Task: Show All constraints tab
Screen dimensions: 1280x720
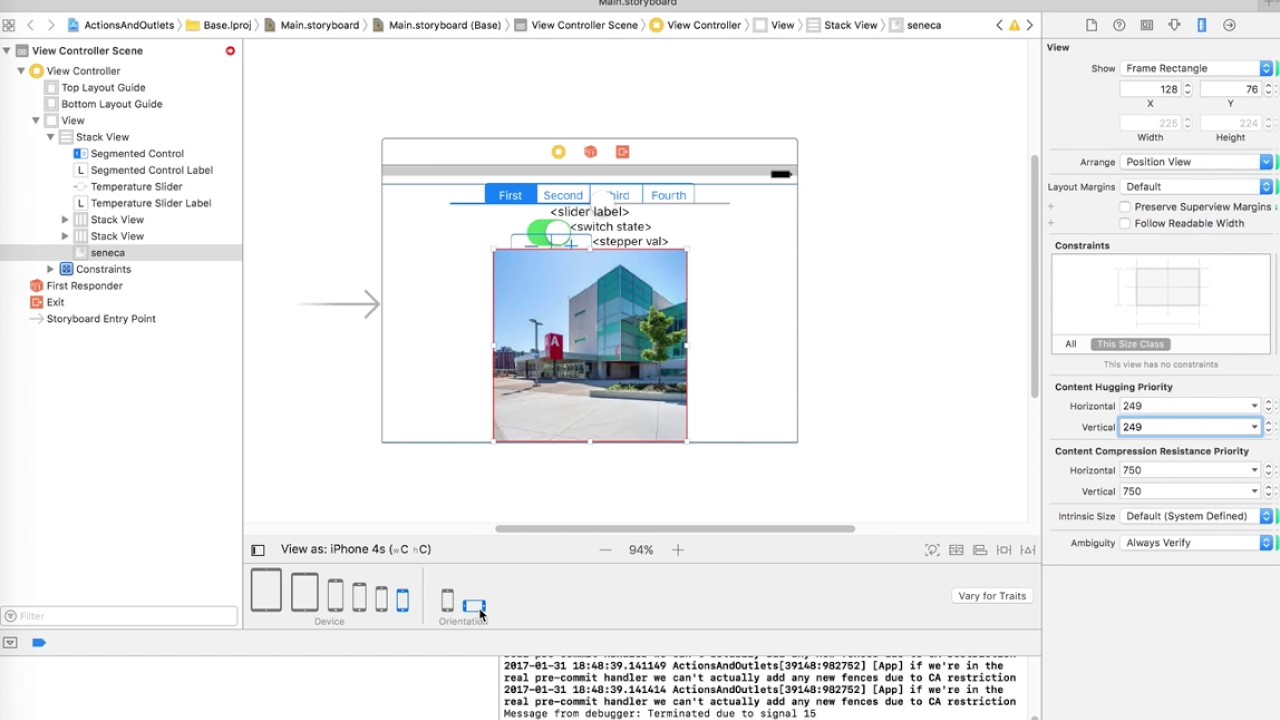Action: click(x=1071, y=344)
